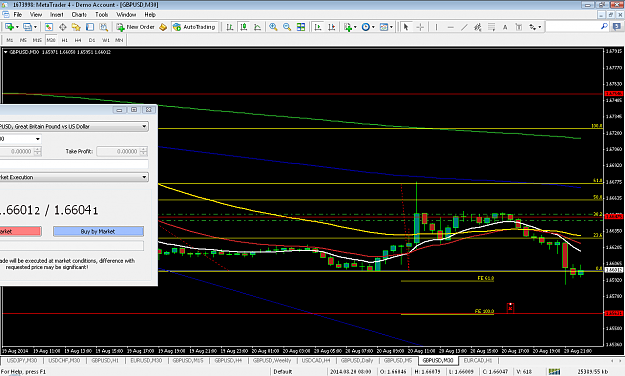Open the Strategy Tester magnifier icon
625x376 pixels.
(104, 27)
